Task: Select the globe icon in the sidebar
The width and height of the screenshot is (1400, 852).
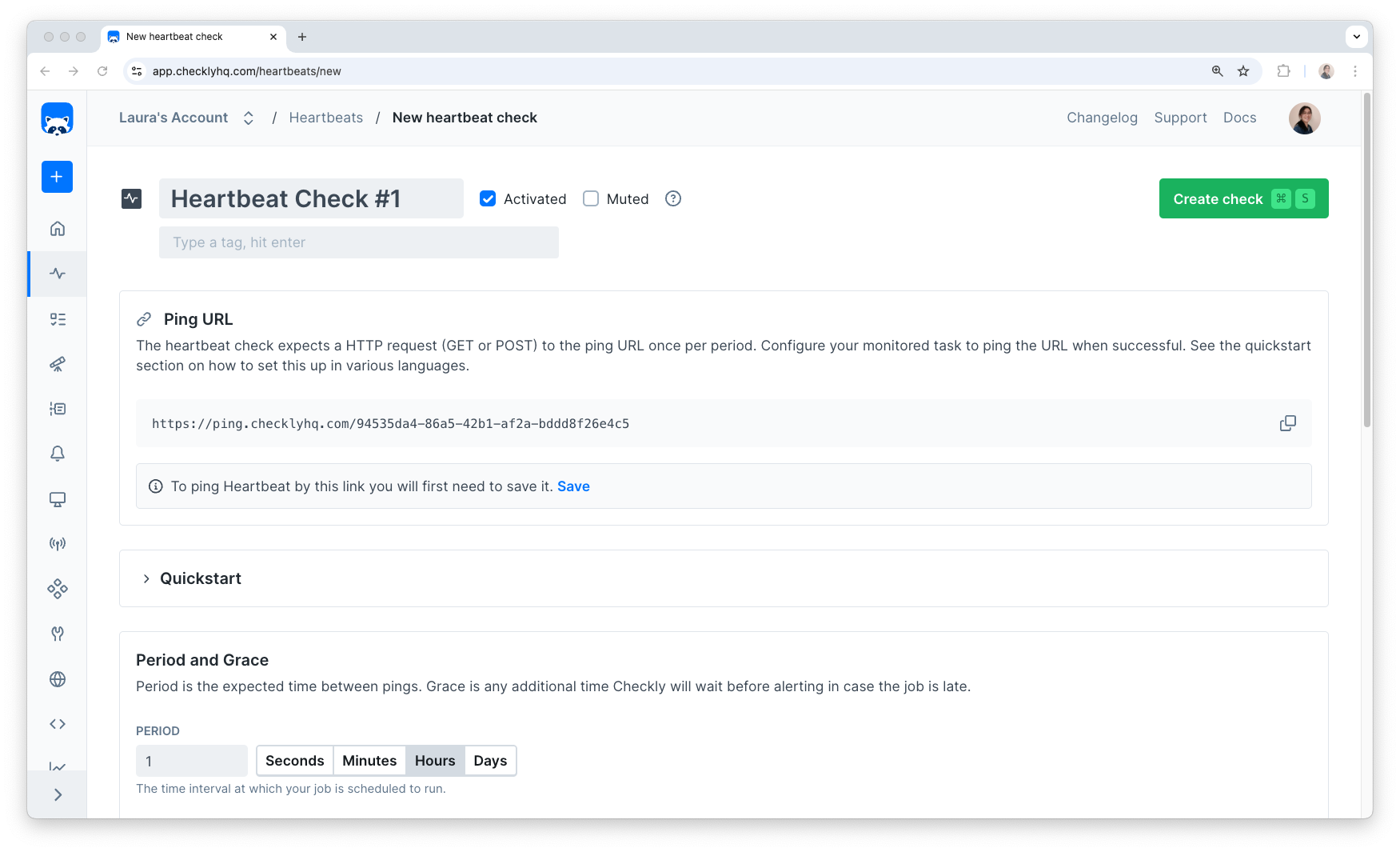Action: click(x=57, y=679)
